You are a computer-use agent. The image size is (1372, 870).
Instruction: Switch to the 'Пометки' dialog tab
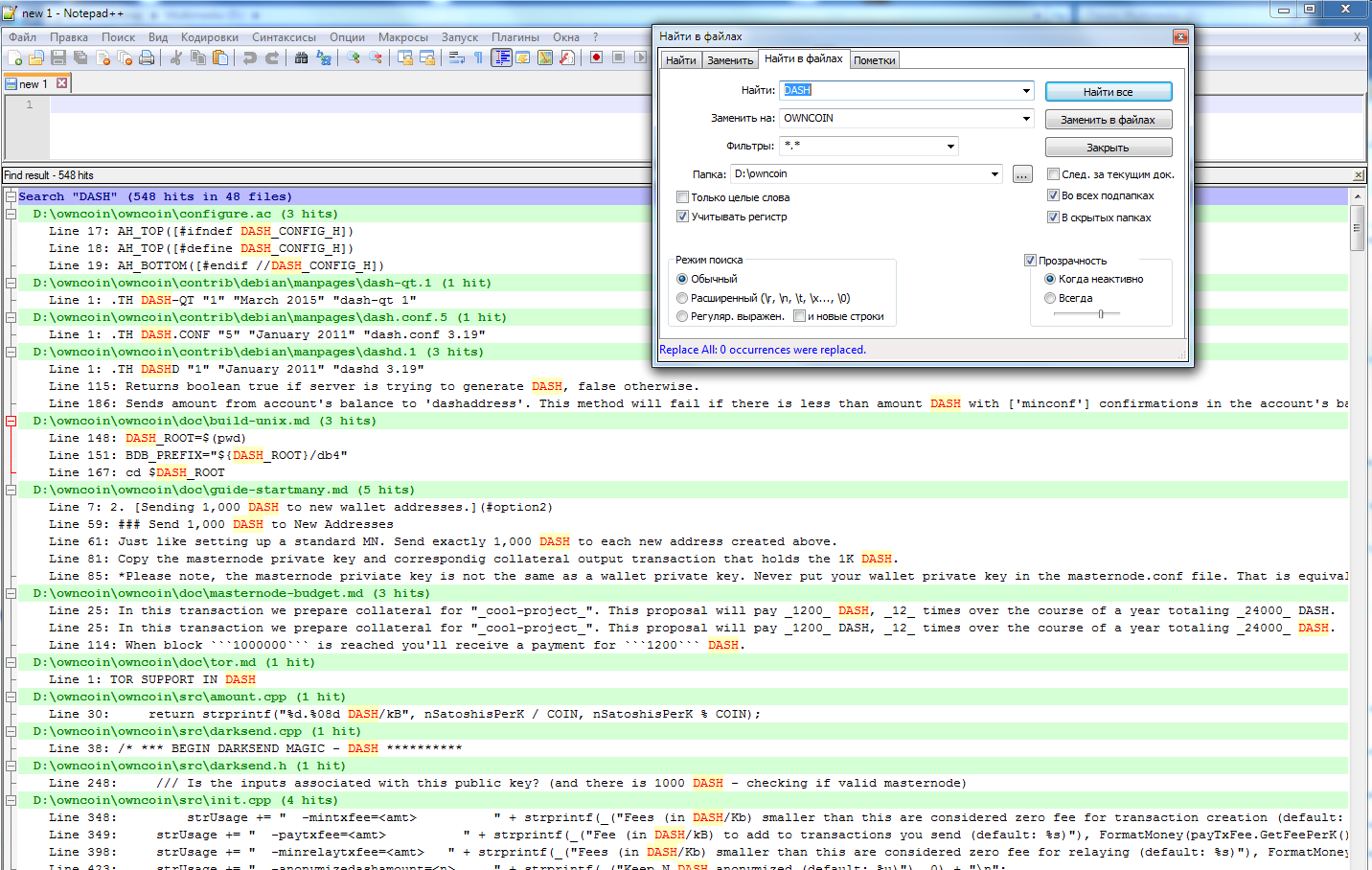pos(875,60)
